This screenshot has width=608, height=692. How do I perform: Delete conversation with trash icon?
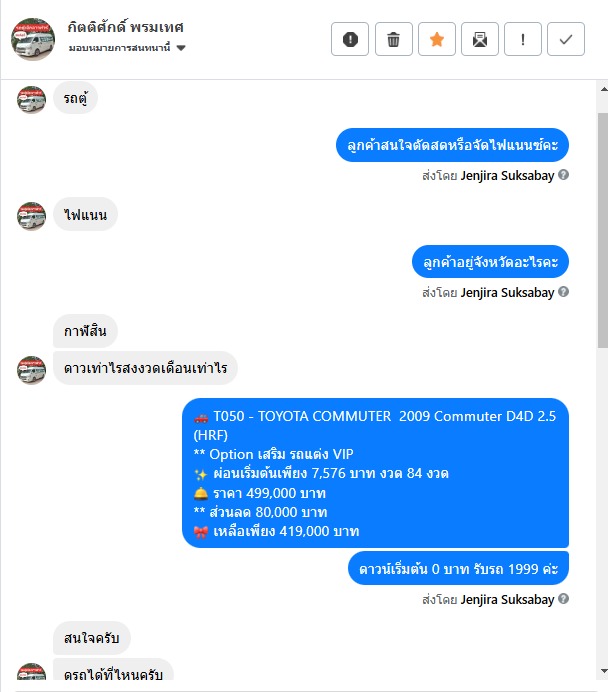tap(394, 39)
